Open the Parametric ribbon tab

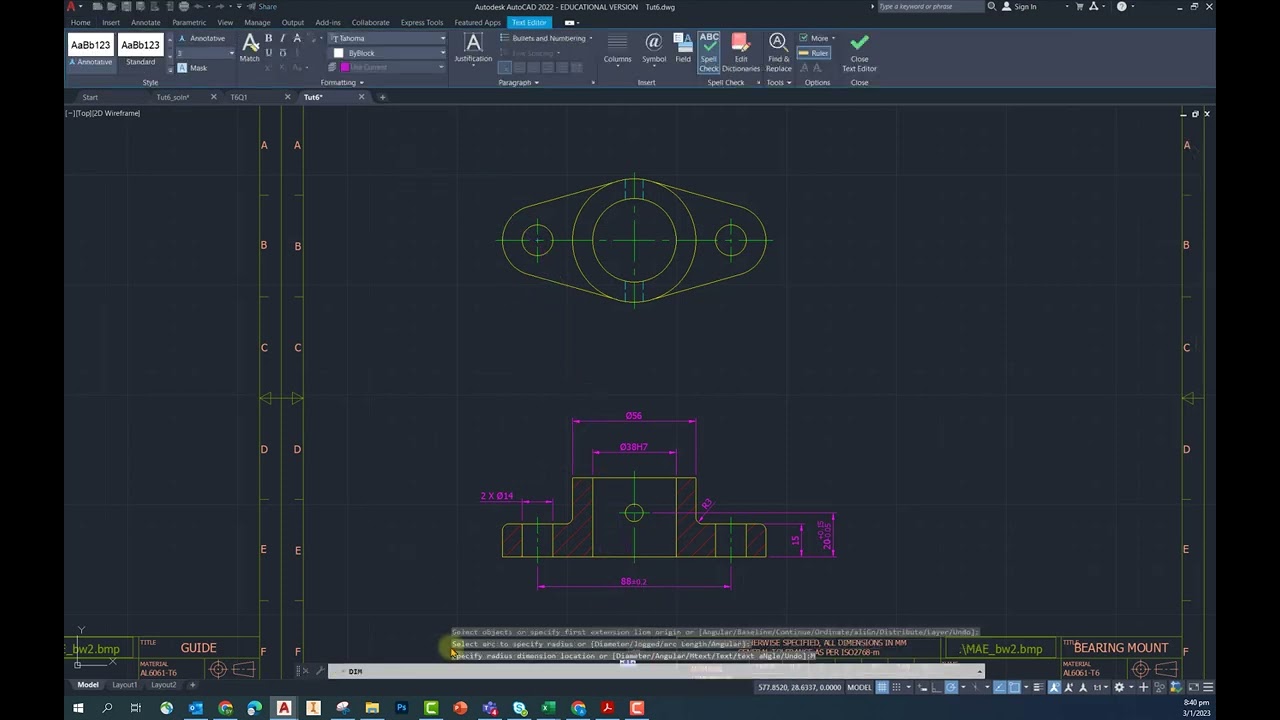tap(189, 22)
